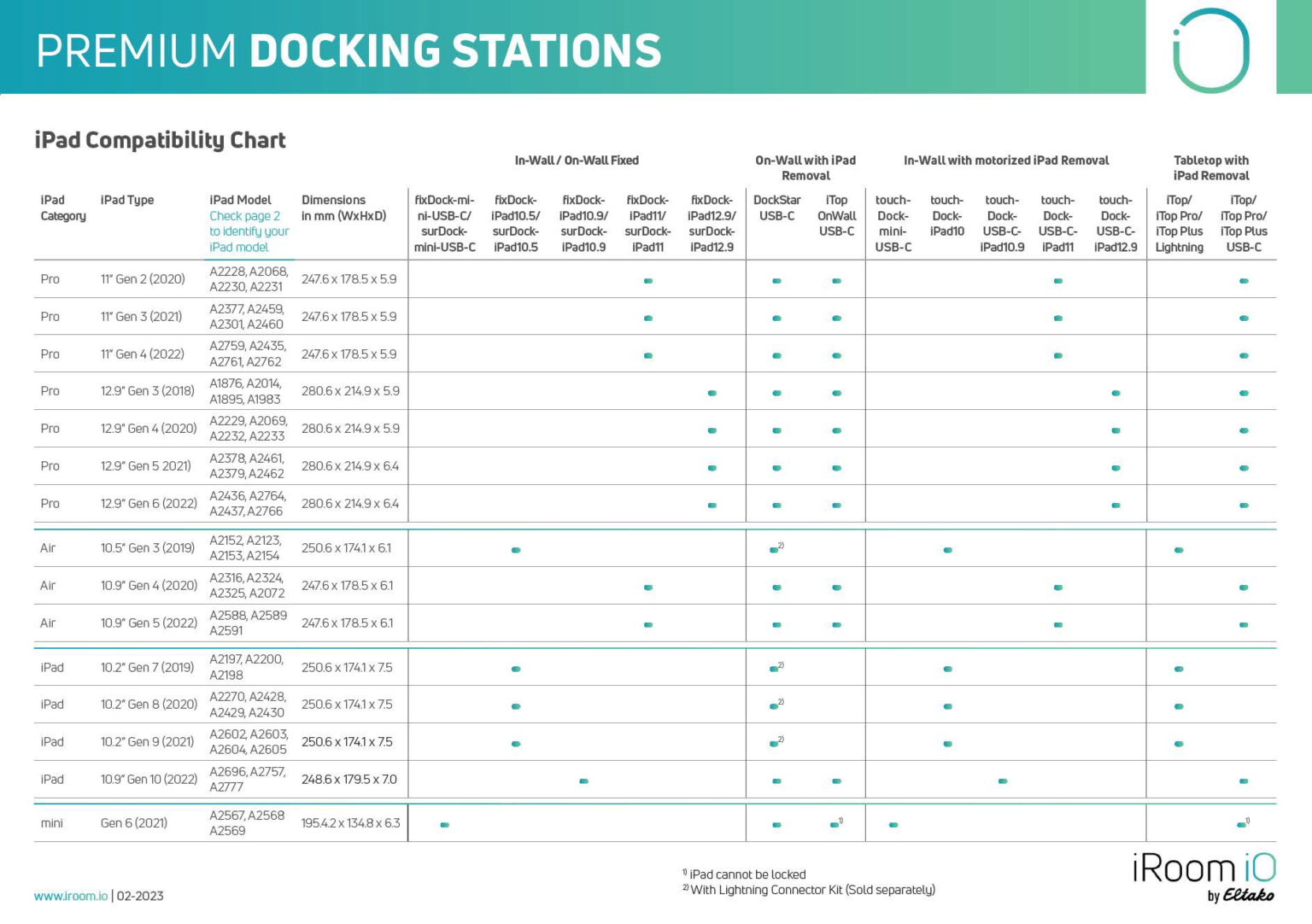The image size is (1312, 924).
Task: Click the 'iTop OnWall USB-C' column header
Action: [x=836, y=215]
